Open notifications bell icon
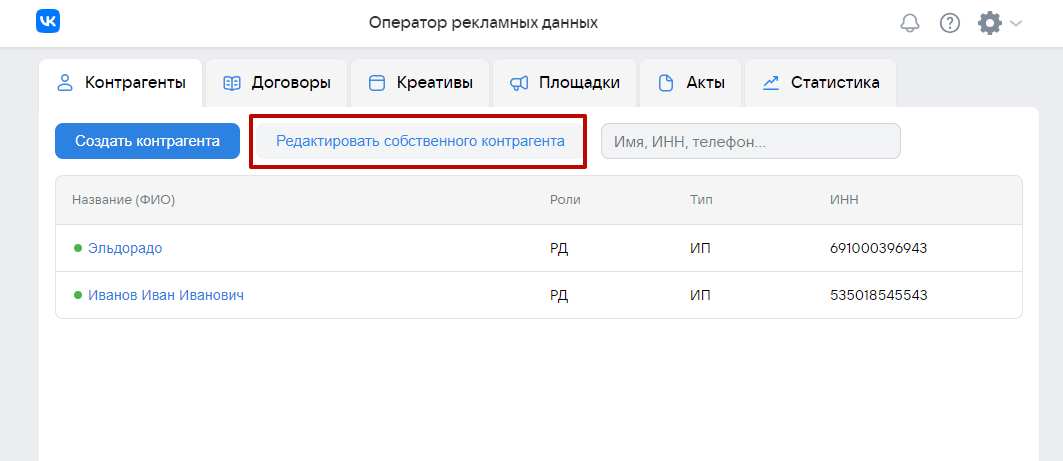This screenshot has height=461, width=1063. tap(910, 23)
